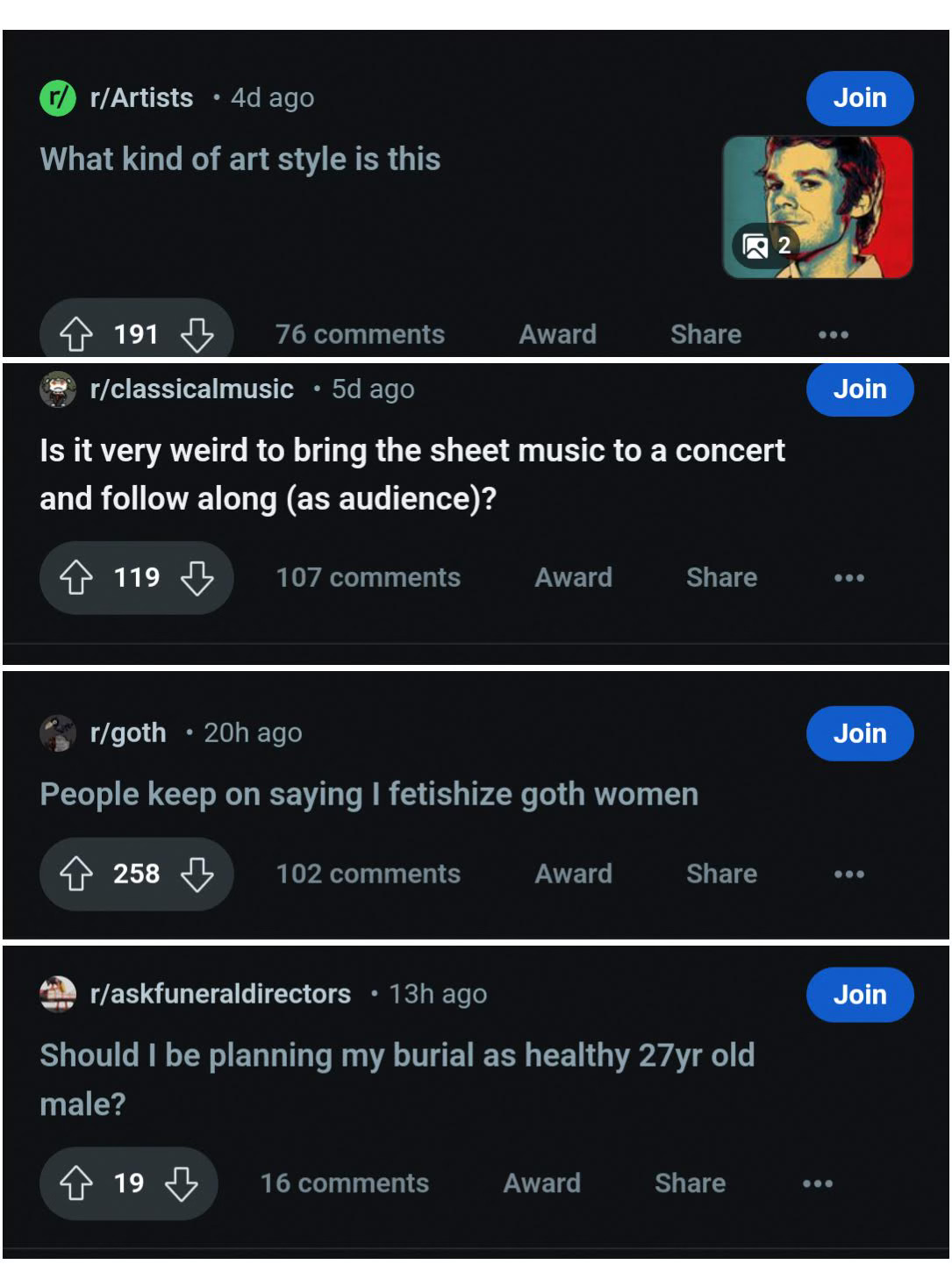Open 'People keep on saying I fetishize' post title
This screenshot has height=1286, width=952.
click(x=369, y=794)
